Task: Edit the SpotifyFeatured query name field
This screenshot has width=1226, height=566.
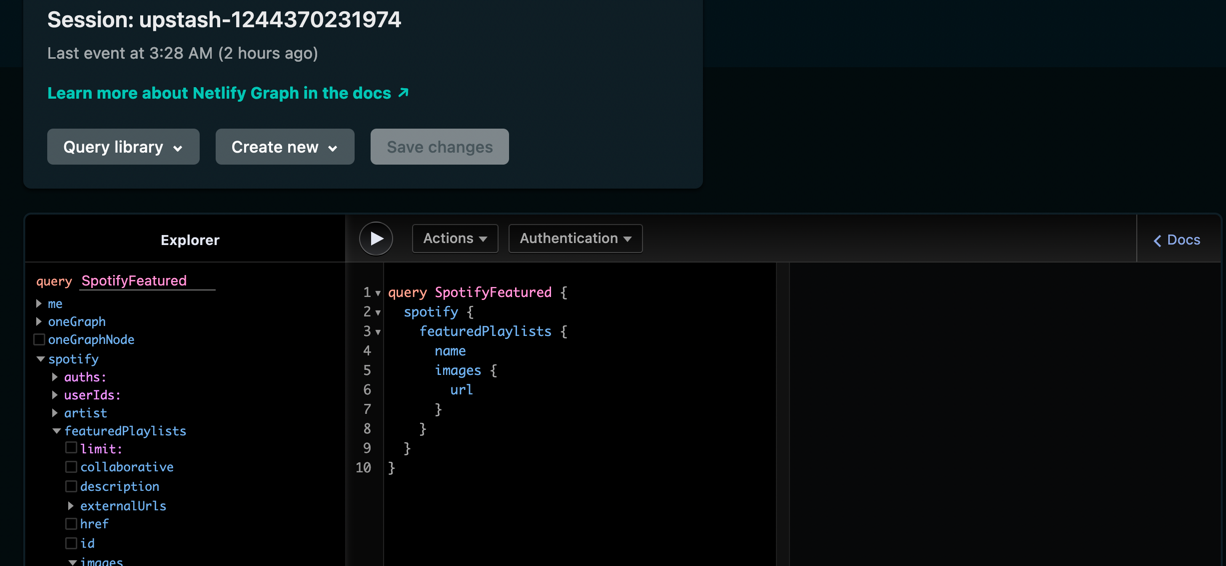Action: coord(147,281)
